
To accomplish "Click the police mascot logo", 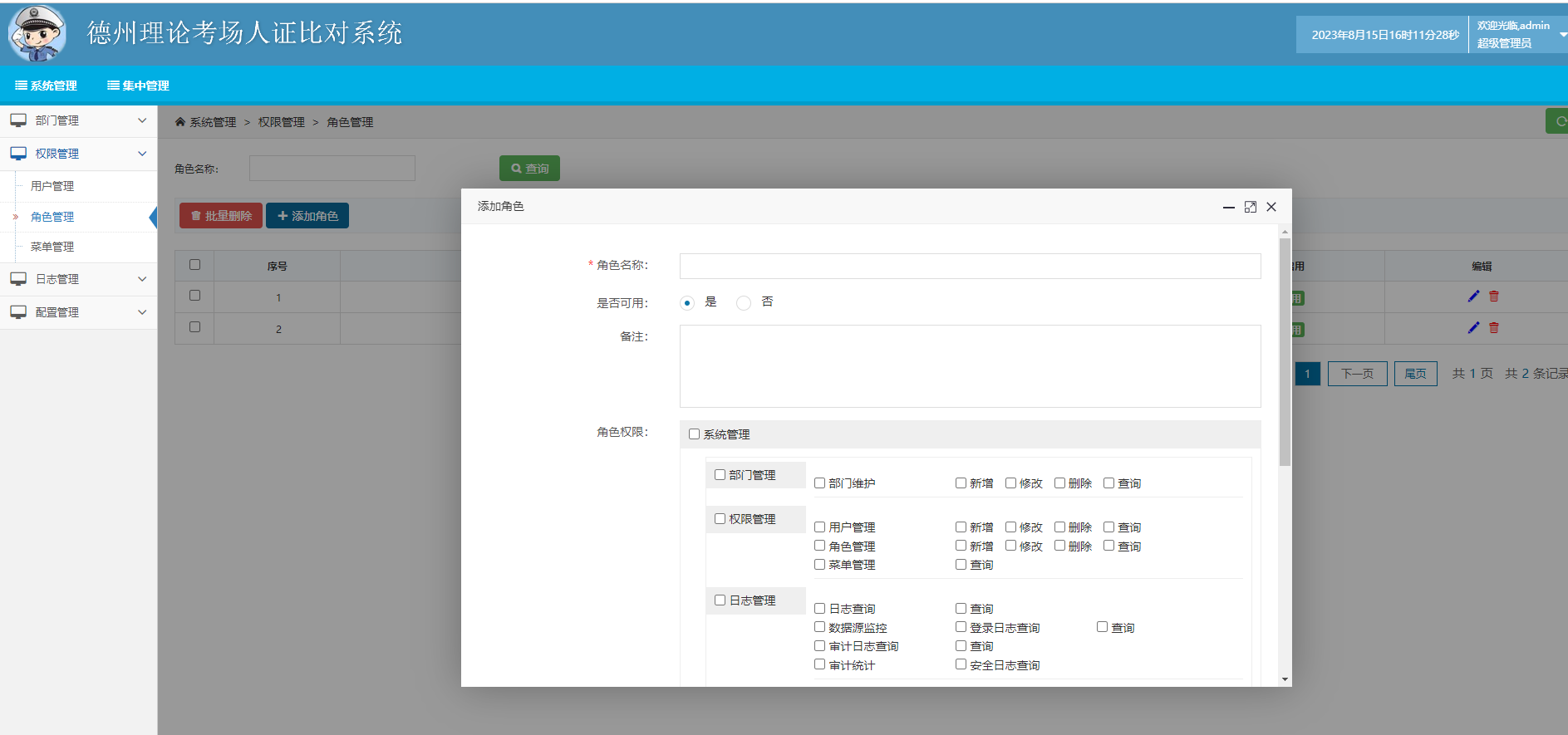I will point(37,33).
